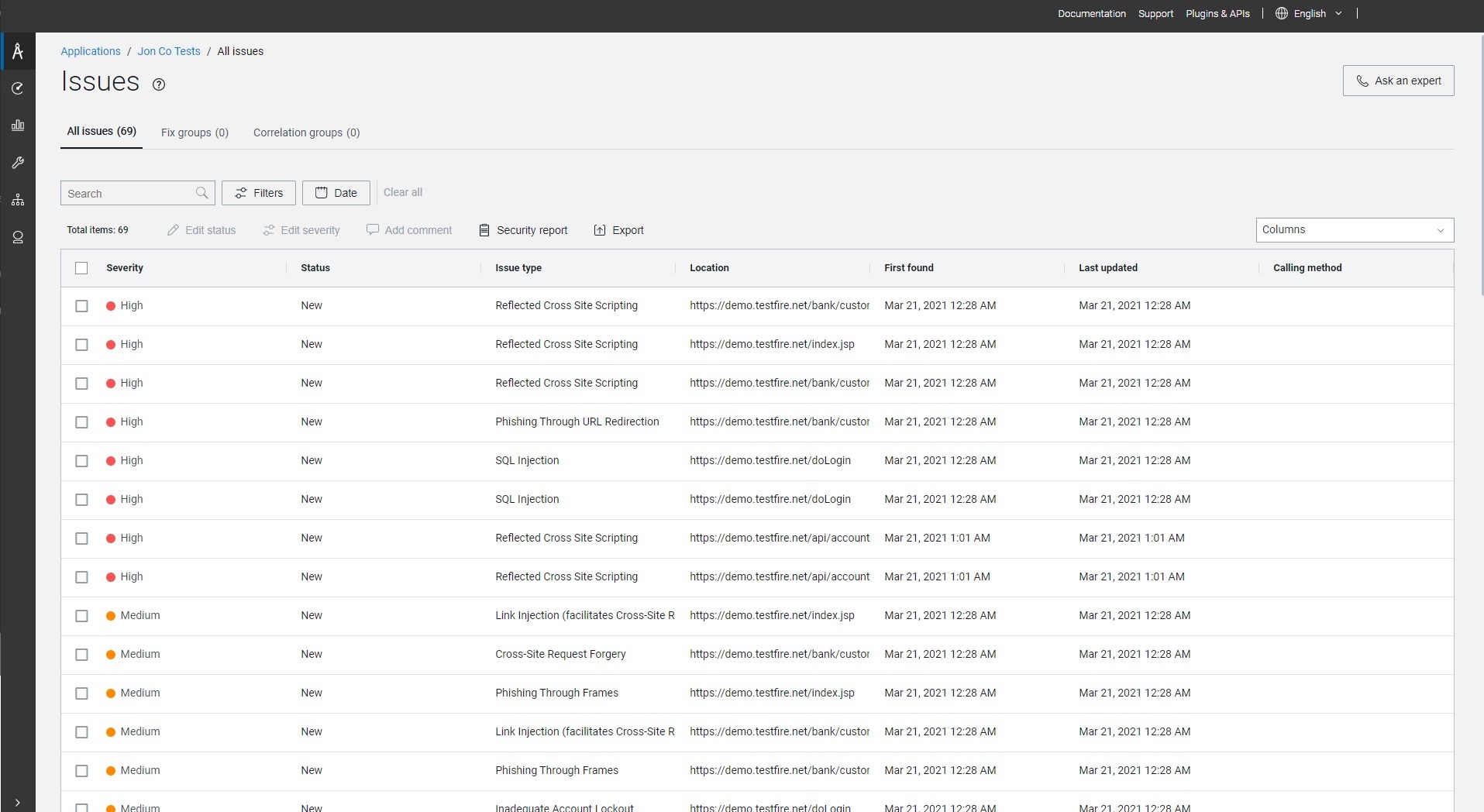Click the organization hierarchy sidebar icon
The image size is (1484, 812).
(18, 200)
